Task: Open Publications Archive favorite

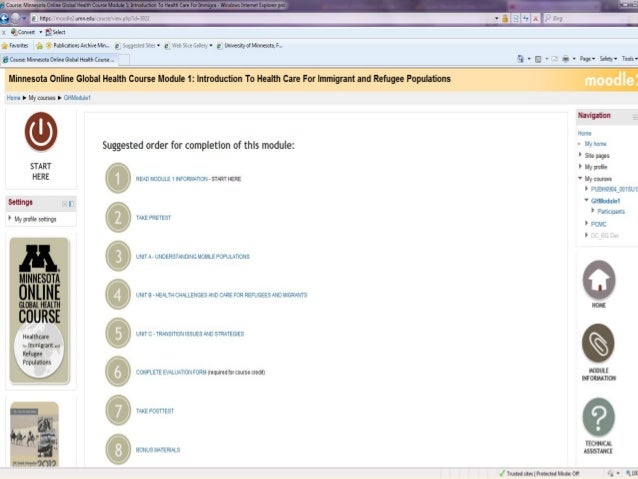Action: [77, 46]
